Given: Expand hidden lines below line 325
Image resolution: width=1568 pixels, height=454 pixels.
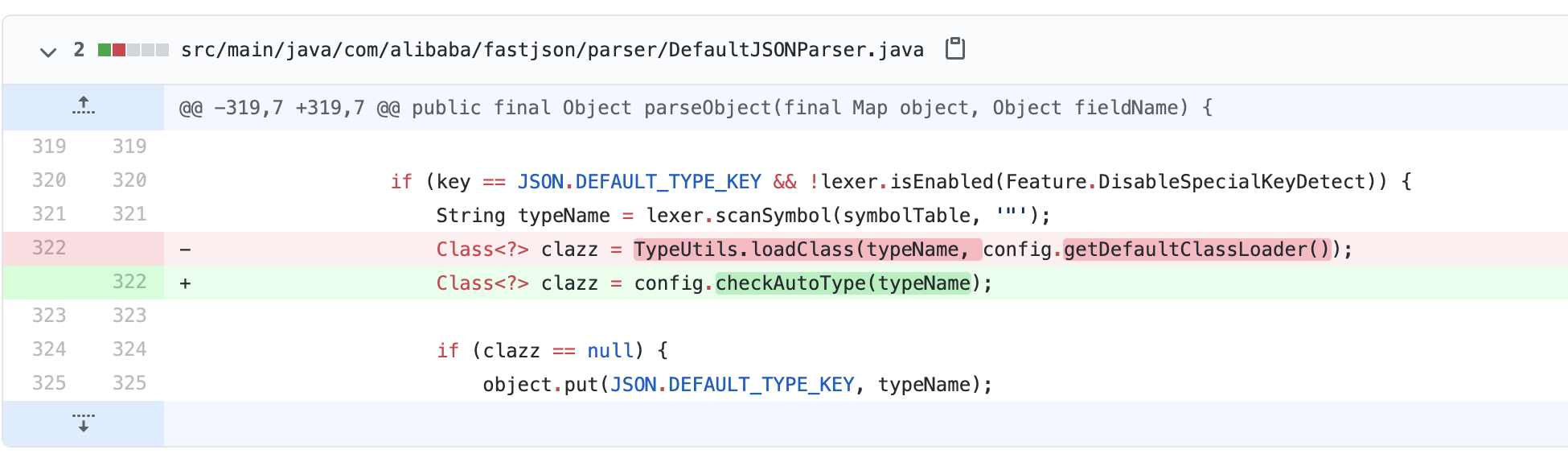Looking at the screenshot, I should click(x=84, y=423).
